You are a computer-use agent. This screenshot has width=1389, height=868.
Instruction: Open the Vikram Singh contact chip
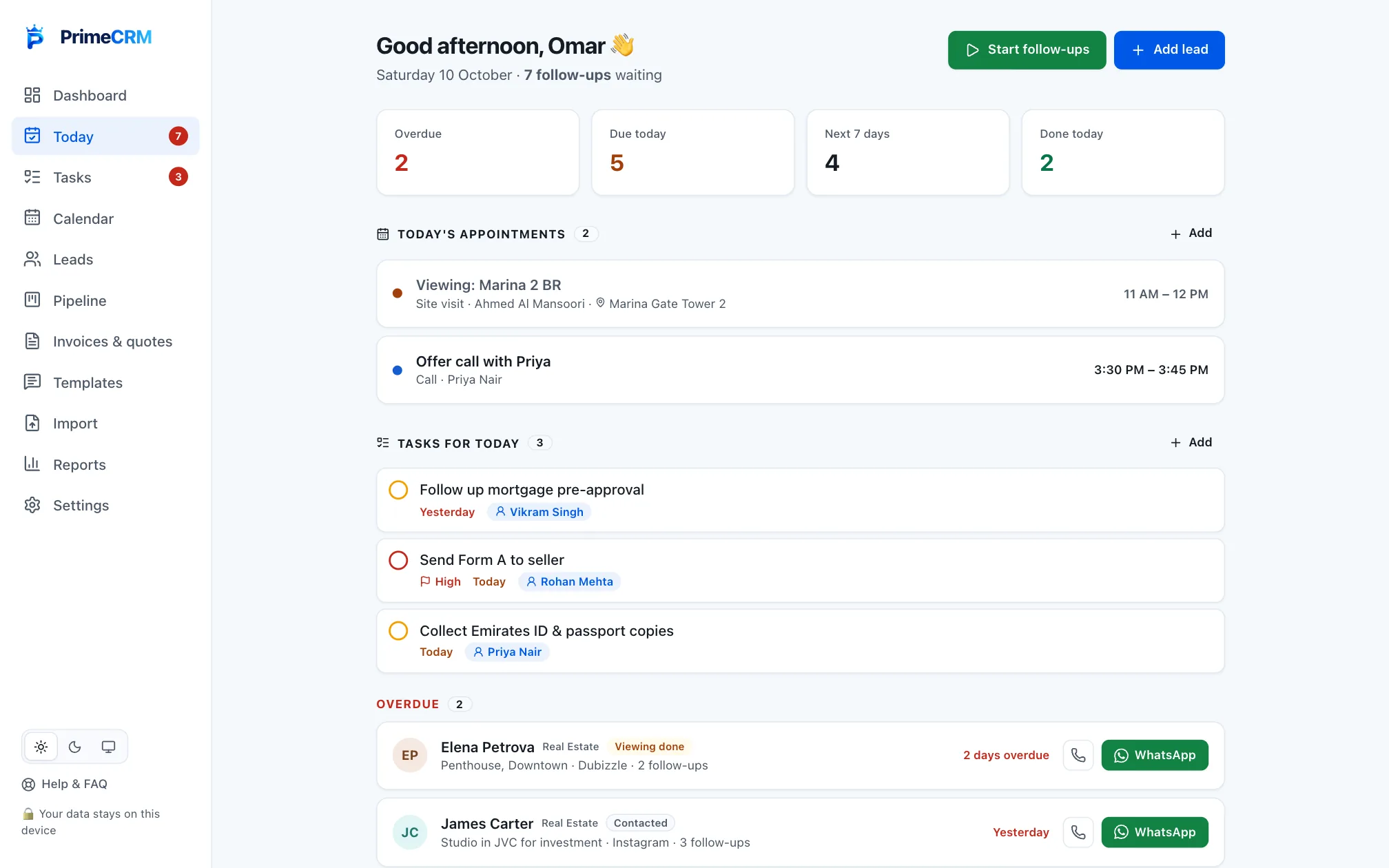pos(539,512)
